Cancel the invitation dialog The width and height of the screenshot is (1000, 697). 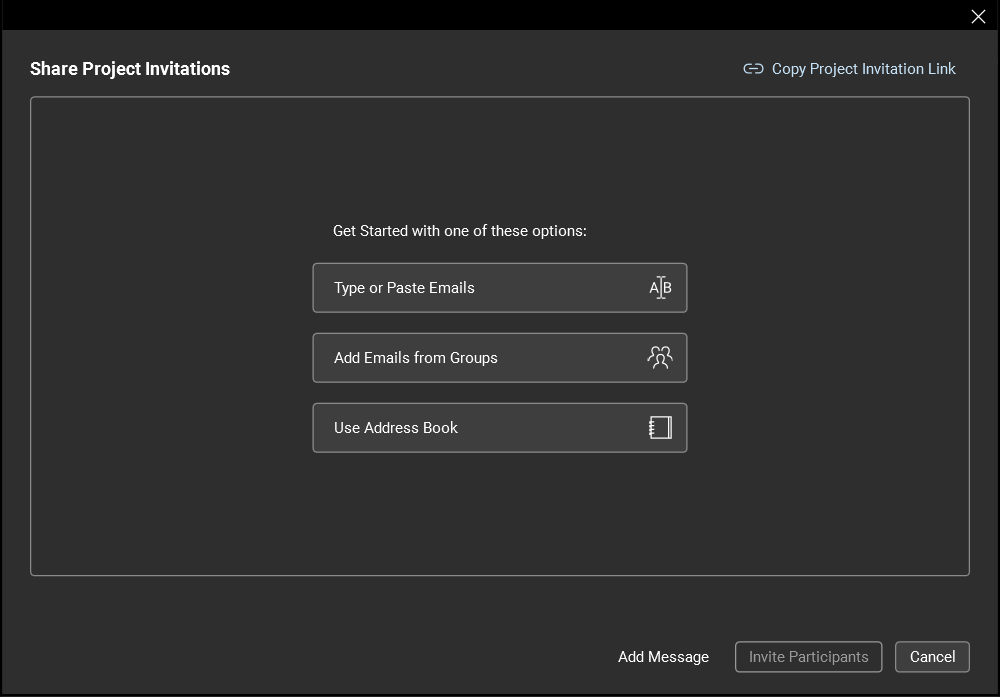pyautogui.click(x=932, y=657)
